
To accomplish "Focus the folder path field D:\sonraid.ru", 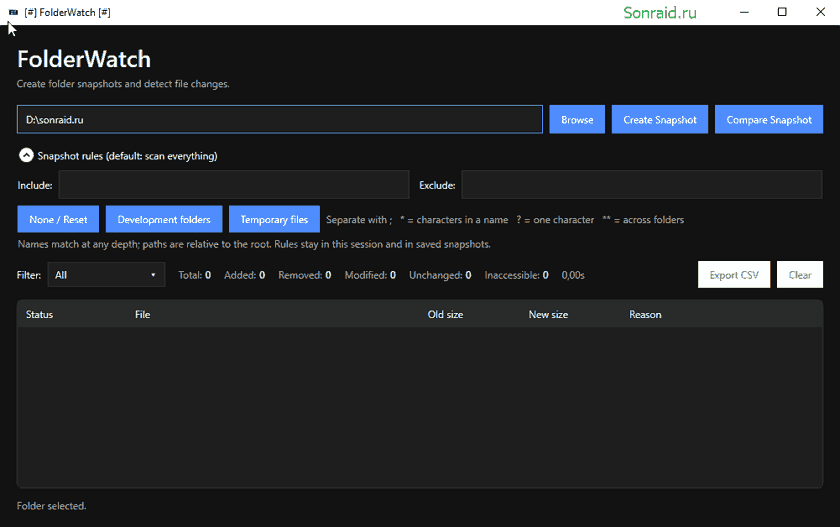I will [280, 119].
